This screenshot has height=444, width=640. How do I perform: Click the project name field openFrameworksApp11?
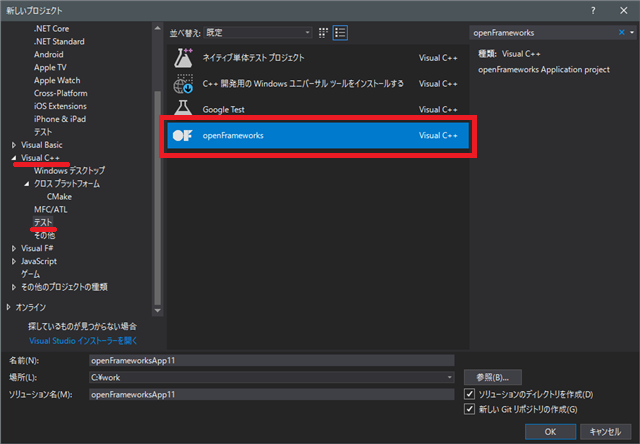coord(271,360)
